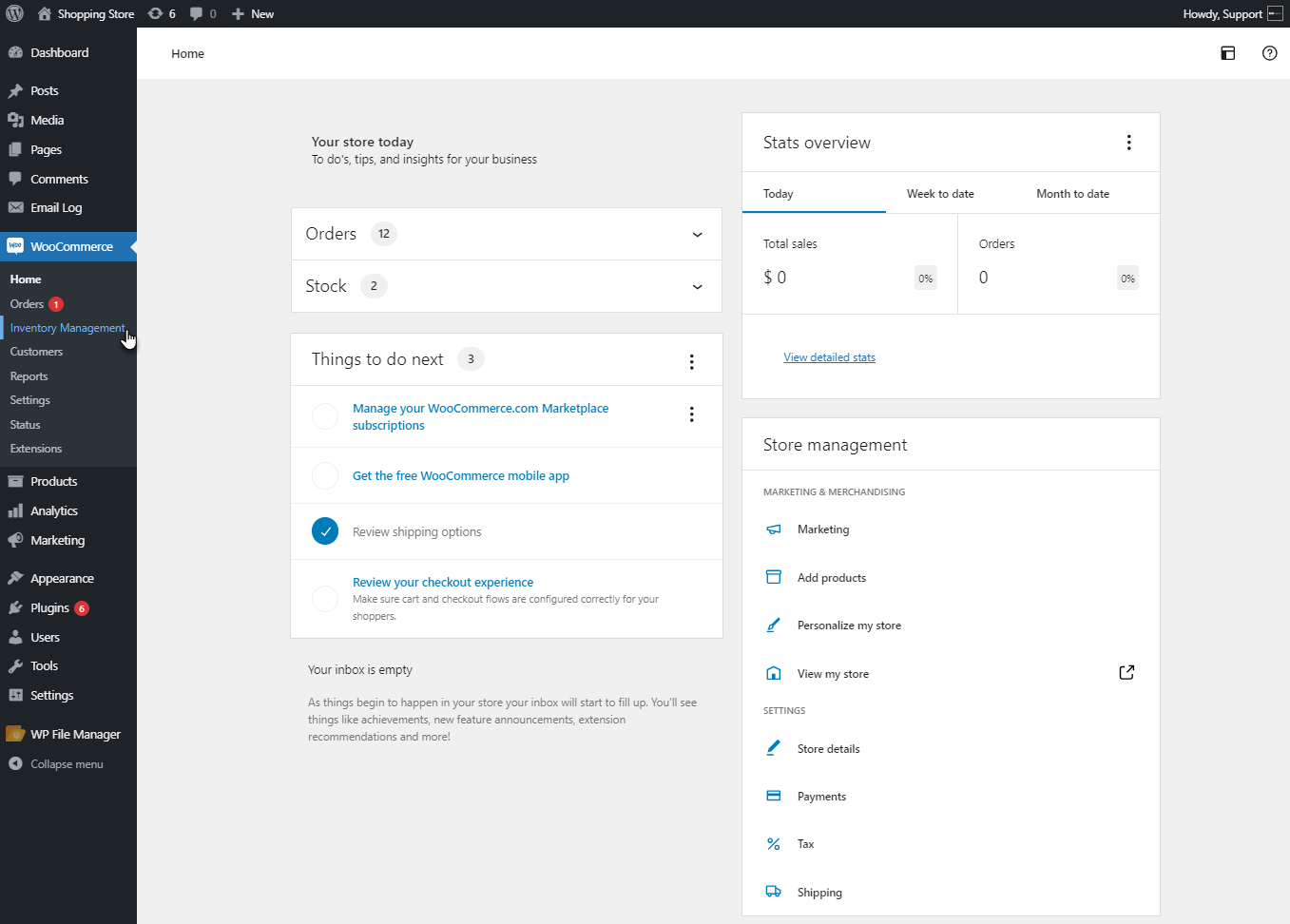Open Inventory Management submenu item
Screen dimensions: 1290x924
pyautogui.click(x=67, y=328)
